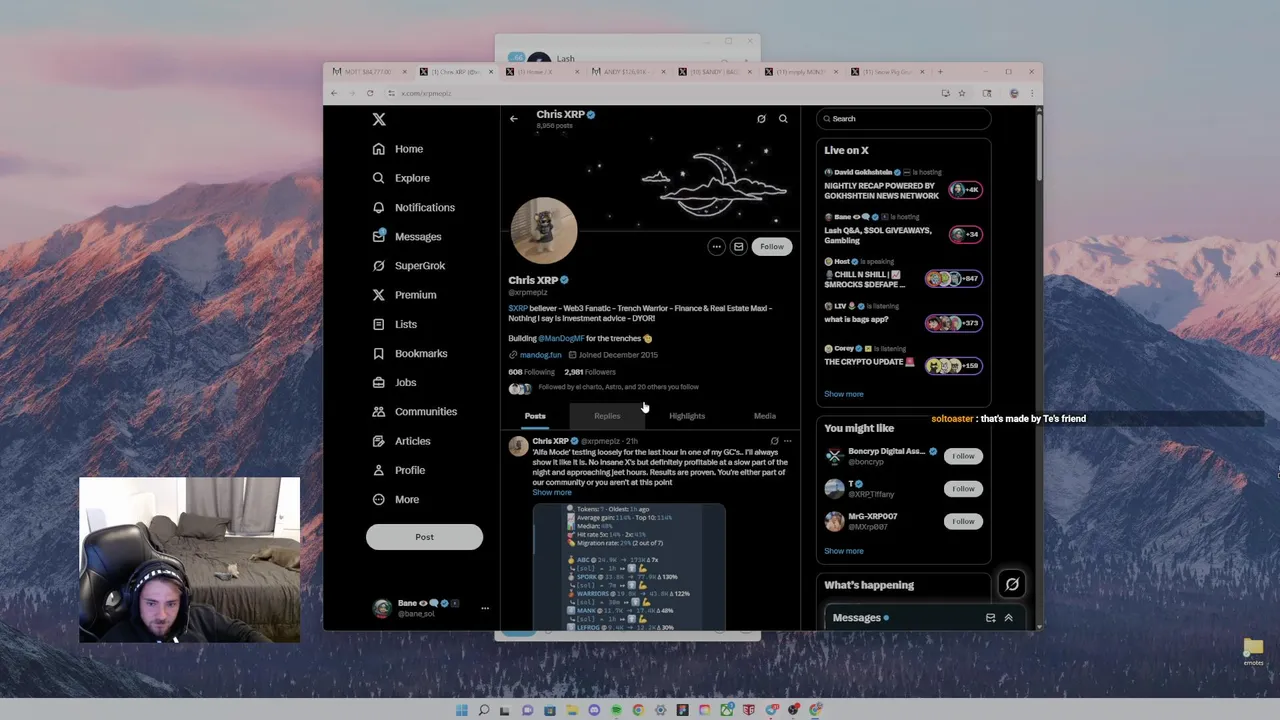Switch to the Replies tab
Screen dimensions: 1280x720
point(607,416)
